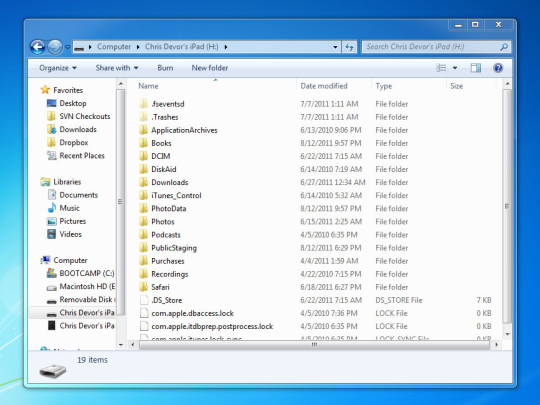Select the Podcasts folder icon
The height and width of the screenshot is (405, 540).
point(144,235)
